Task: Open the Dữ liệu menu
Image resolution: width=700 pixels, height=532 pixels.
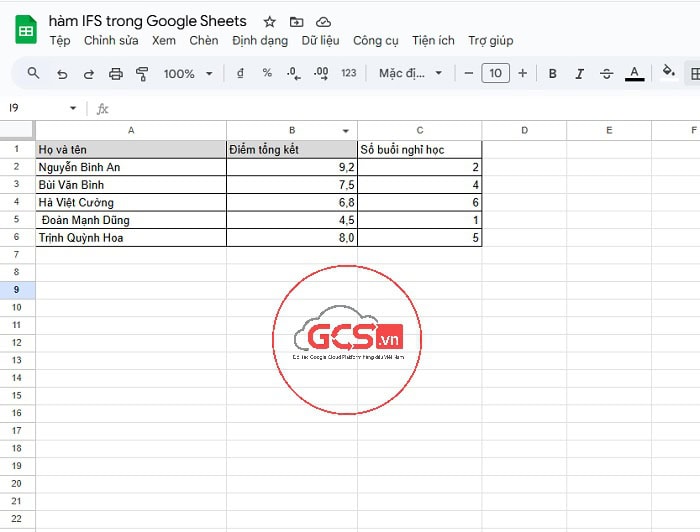Action: coord(320,41)
